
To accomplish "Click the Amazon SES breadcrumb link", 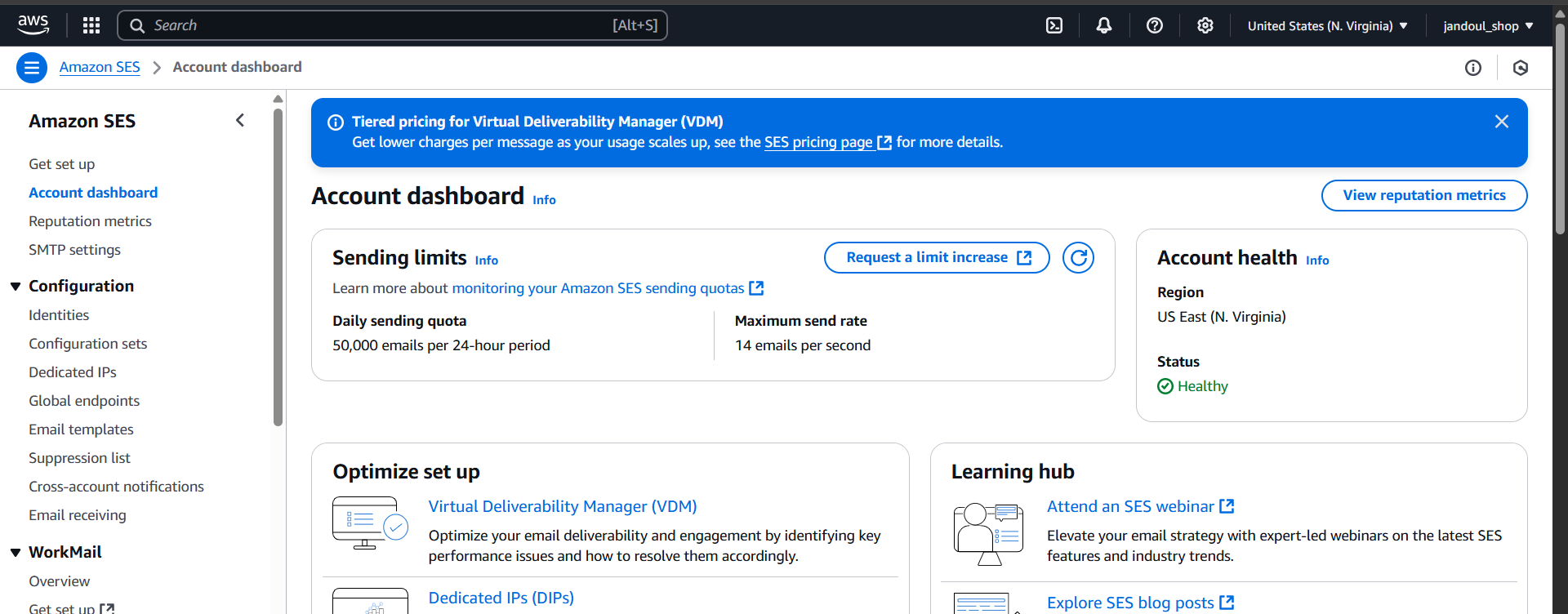I will (x=100, y=67).
